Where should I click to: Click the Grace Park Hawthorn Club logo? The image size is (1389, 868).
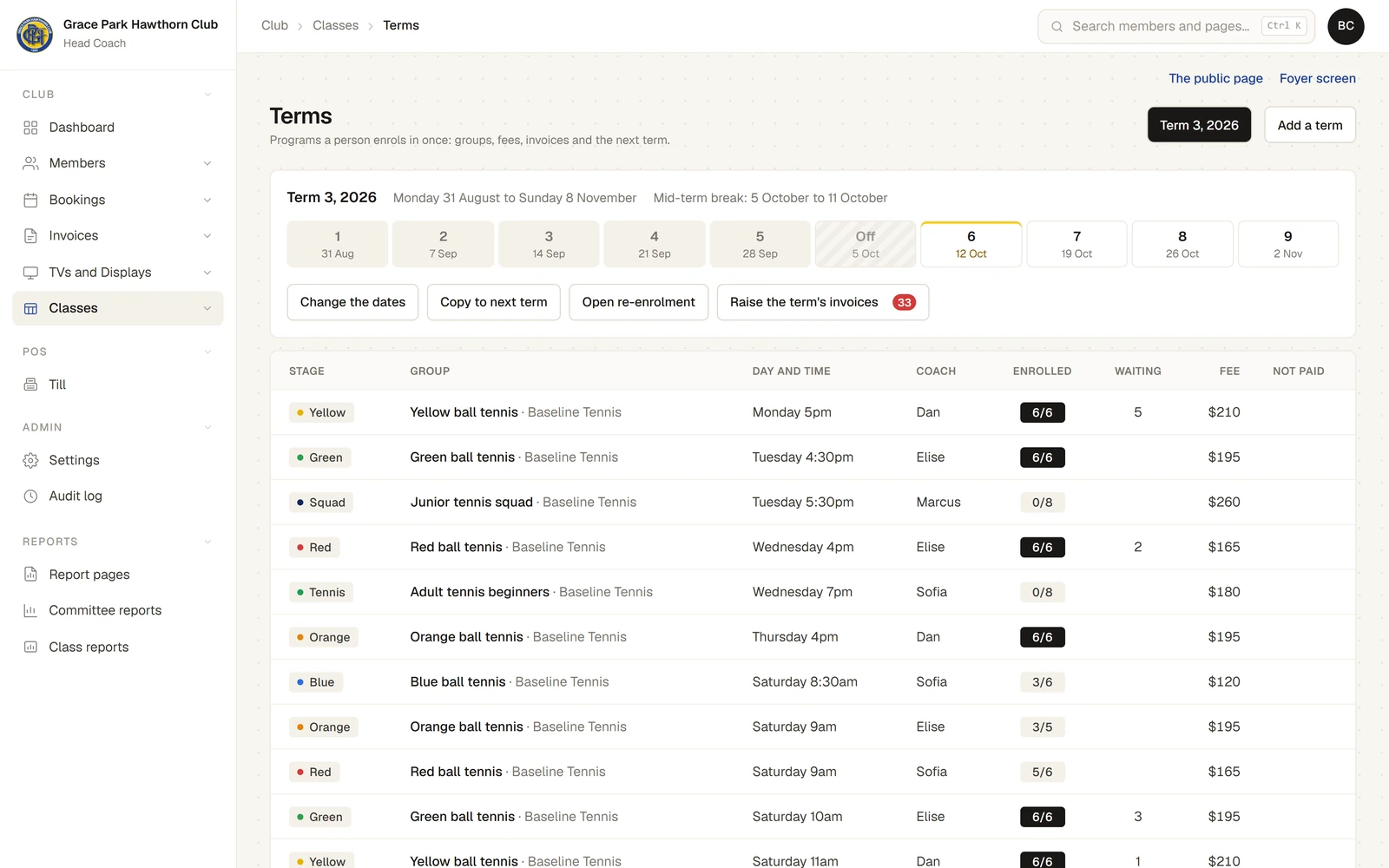click(35, 34)
